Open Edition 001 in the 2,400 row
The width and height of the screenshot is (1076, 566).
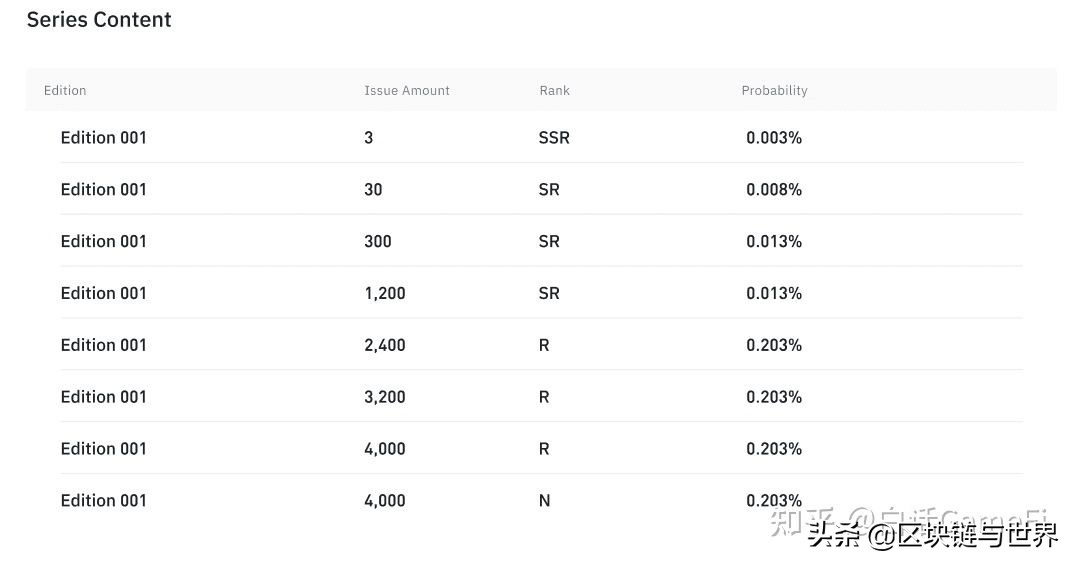pyautogui.click(x=103, y=346)
